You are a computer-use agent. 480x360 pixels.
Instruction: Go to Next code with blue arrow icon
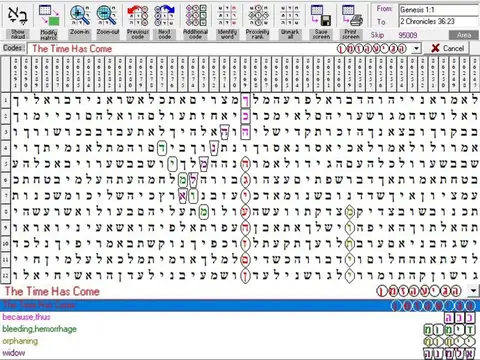pyautogui.click(x=165, y=16)
